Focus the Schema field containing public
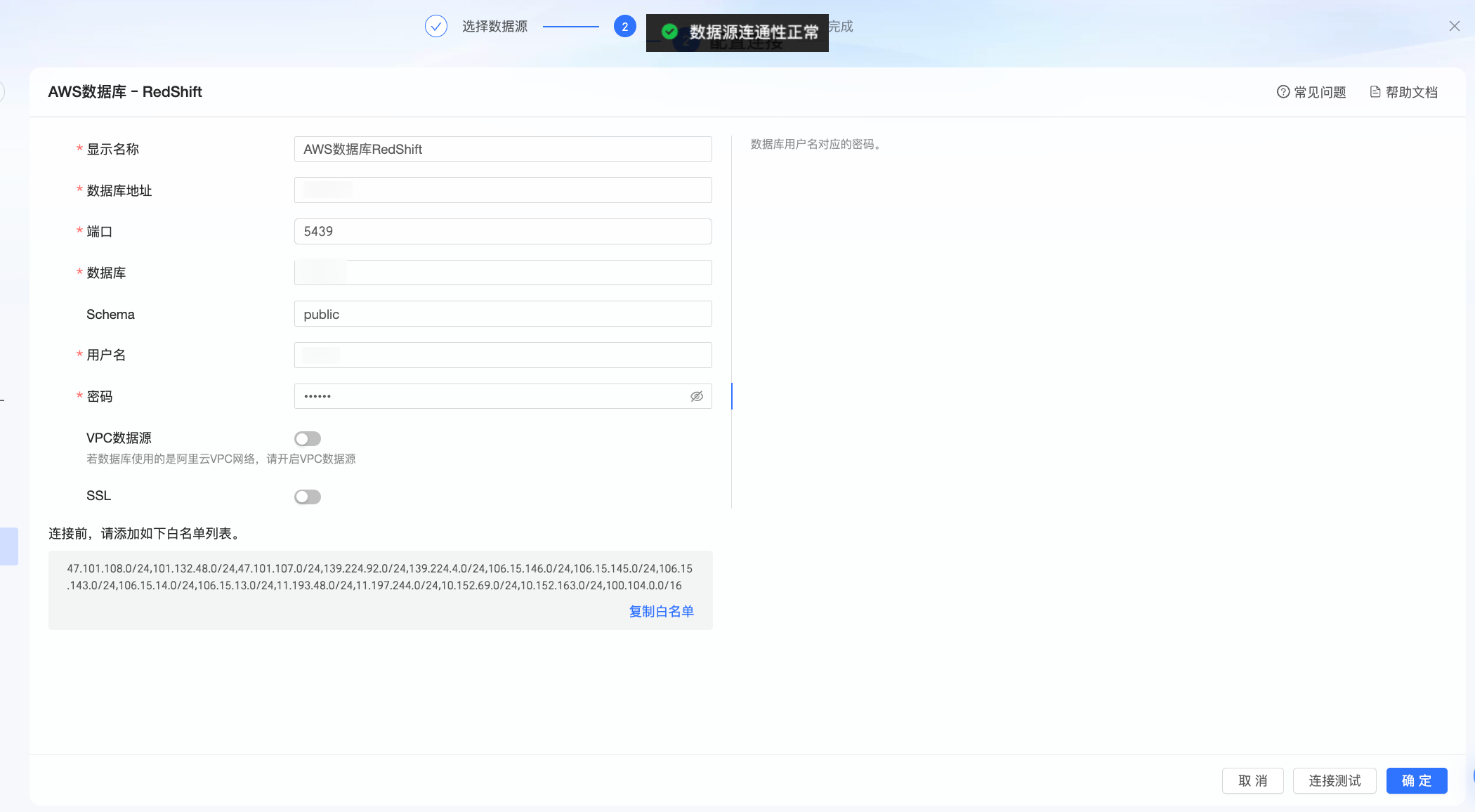1475x812 pixels. click(503, 314)
